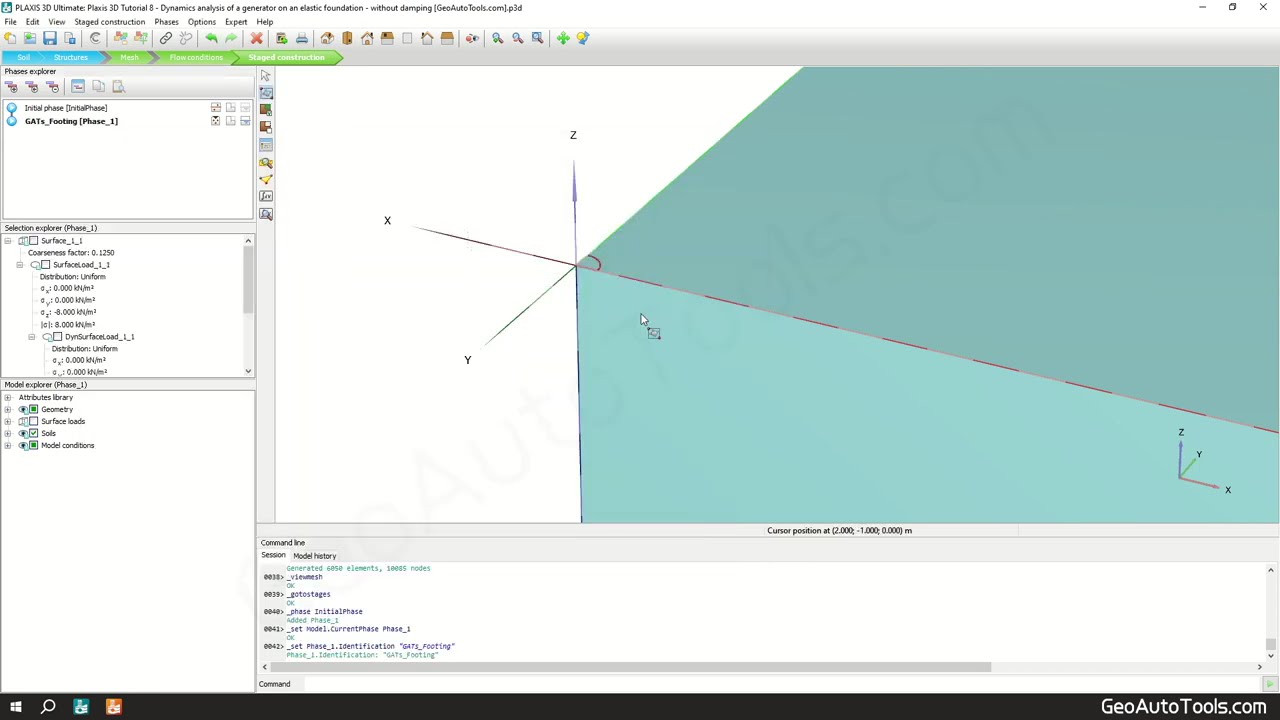Toggle the DynSurfaceLoad_1_1 checkbox
The height and width of the screenshot is (720, 1280).
[x=57, y=337]
